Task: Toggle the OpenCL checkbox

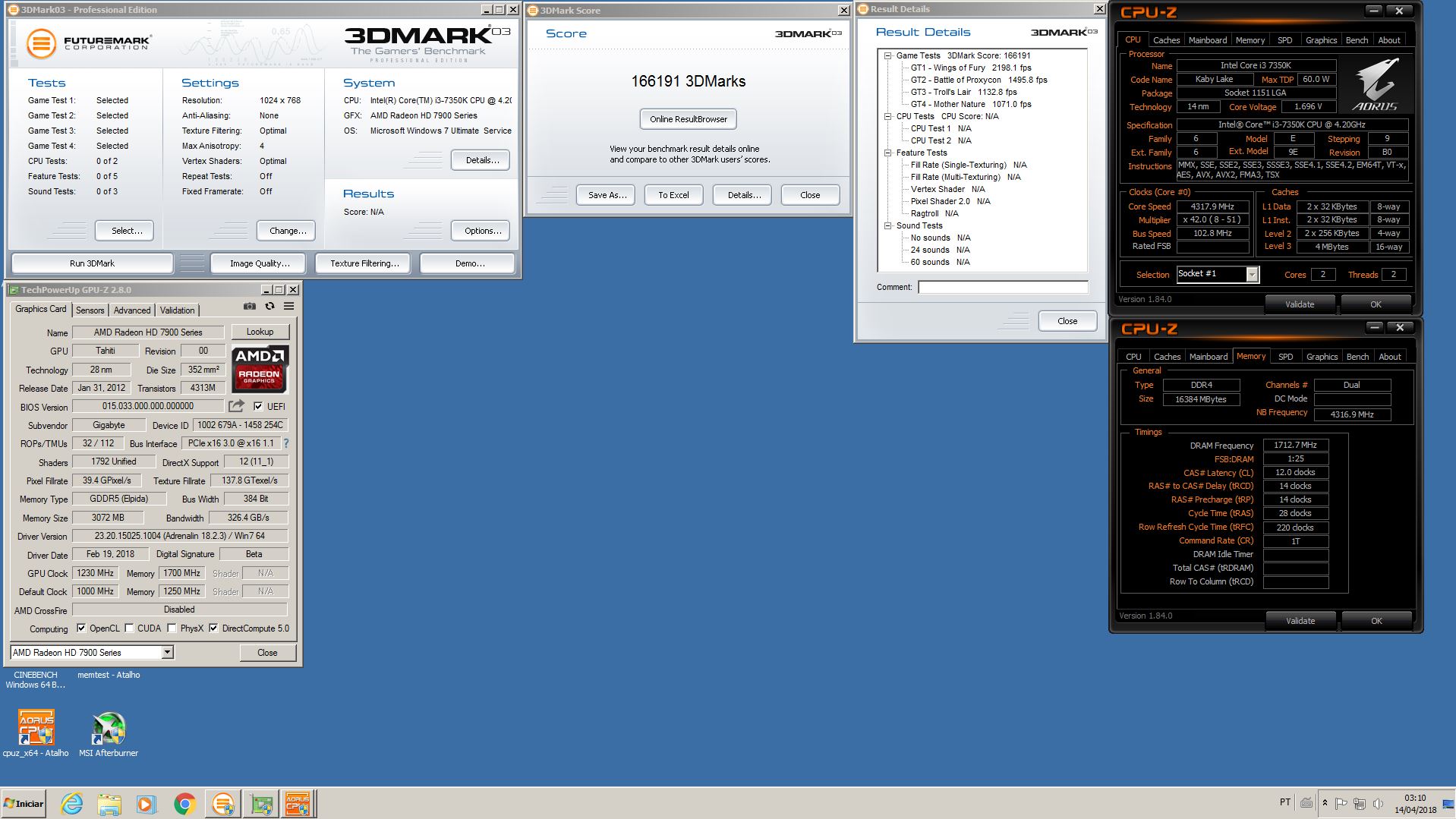Action: pyautogui.click(x=81, y=628)
